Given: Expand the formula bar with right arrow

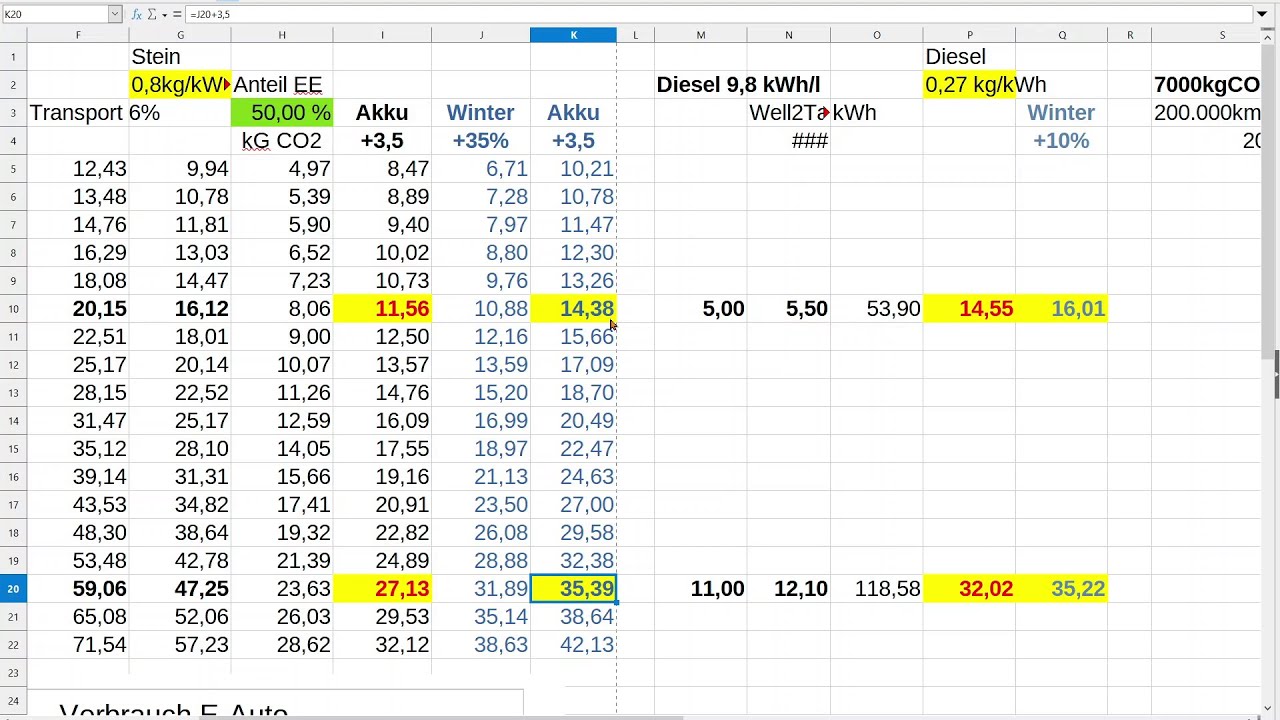Looking at the screenshot, I should (x=1262, y=14).
